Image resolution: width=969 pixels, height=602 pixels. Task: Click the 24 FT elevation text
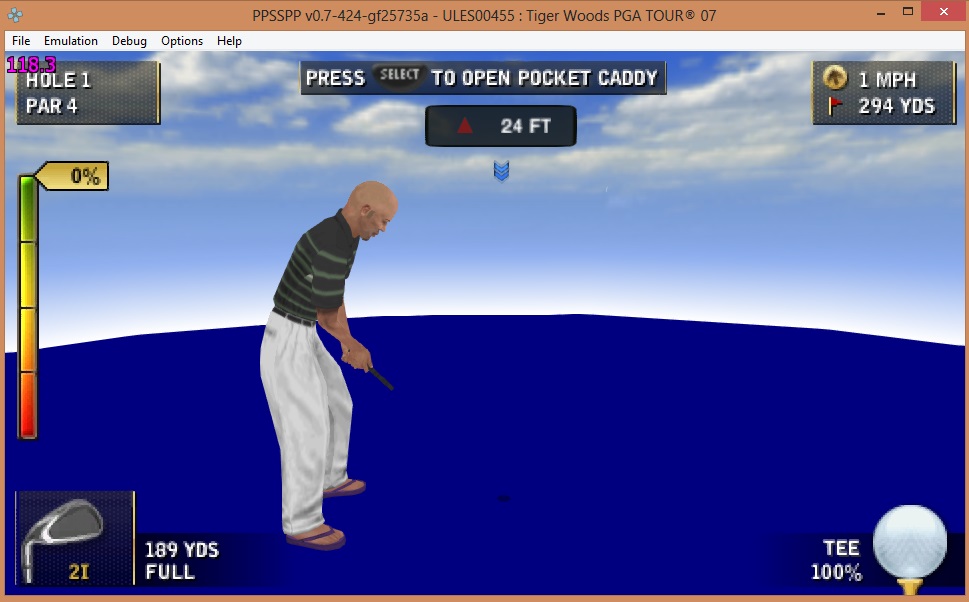click(525, 126)
